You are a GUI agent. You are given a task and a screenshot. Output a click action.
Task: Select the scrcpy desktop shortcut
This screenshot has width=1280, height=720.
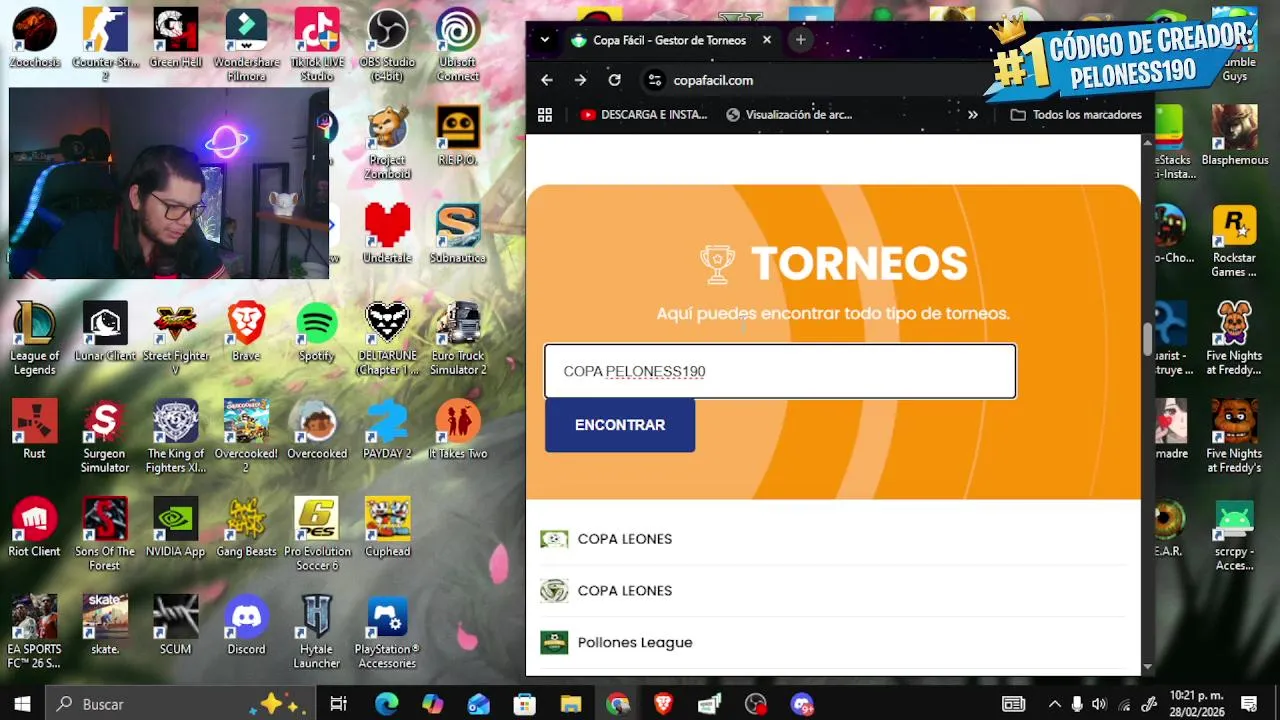pos(1234,534)
